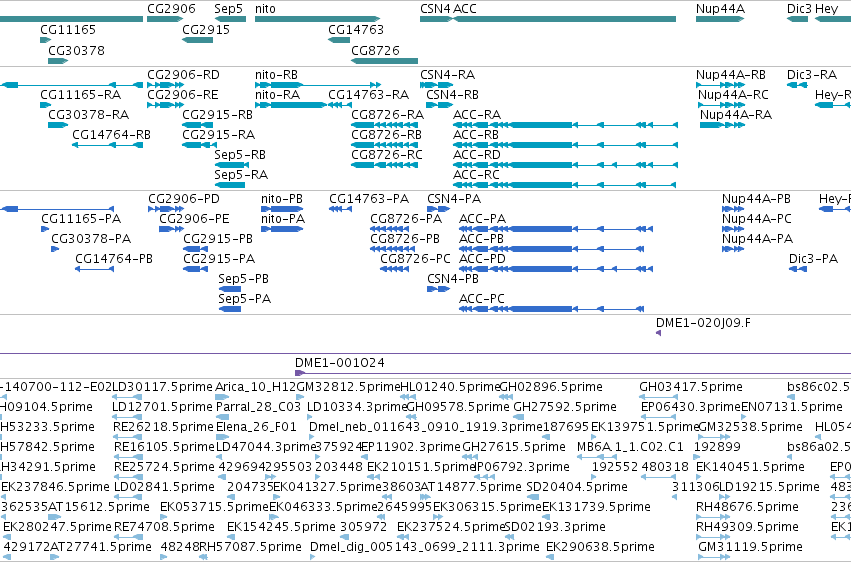Click transcript CG2915-RB
Screen dimensions: 851x562
[218, 114]
